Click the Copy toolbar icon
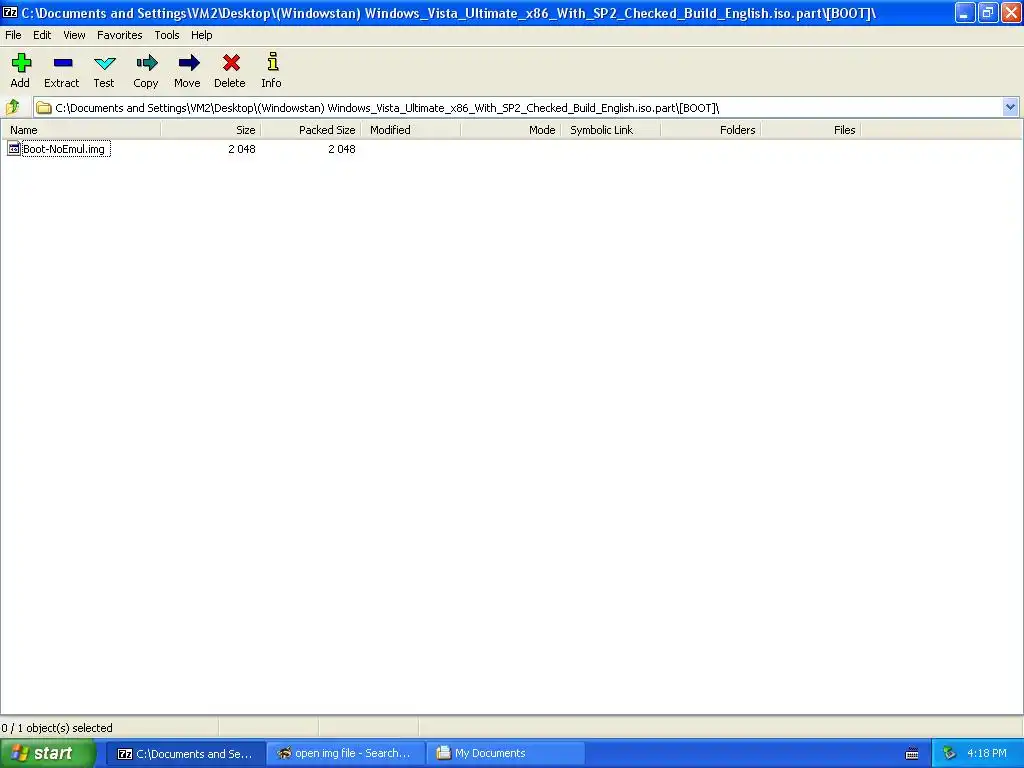Viewport: 1024px width, 768px height. (147, 63)
